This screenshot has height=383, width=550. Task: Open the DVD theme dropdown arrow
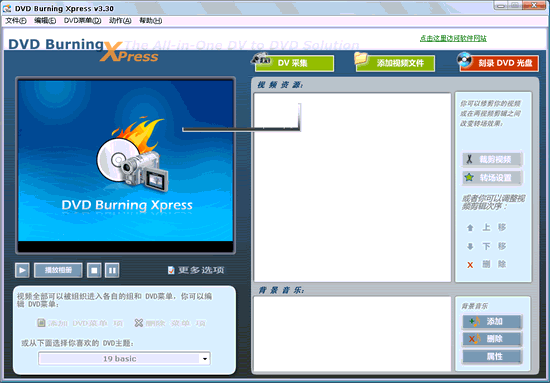click(x=205, y=358)
